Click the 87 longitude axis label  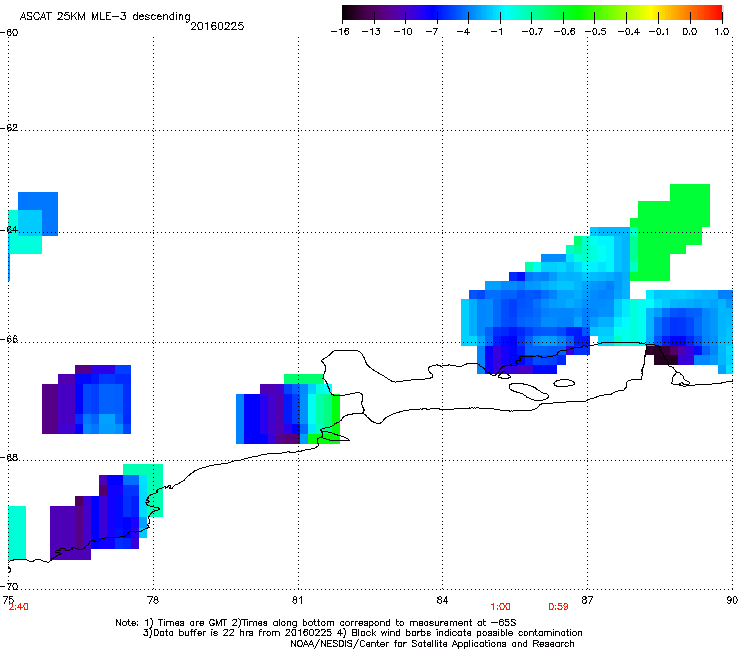[587, 600]
